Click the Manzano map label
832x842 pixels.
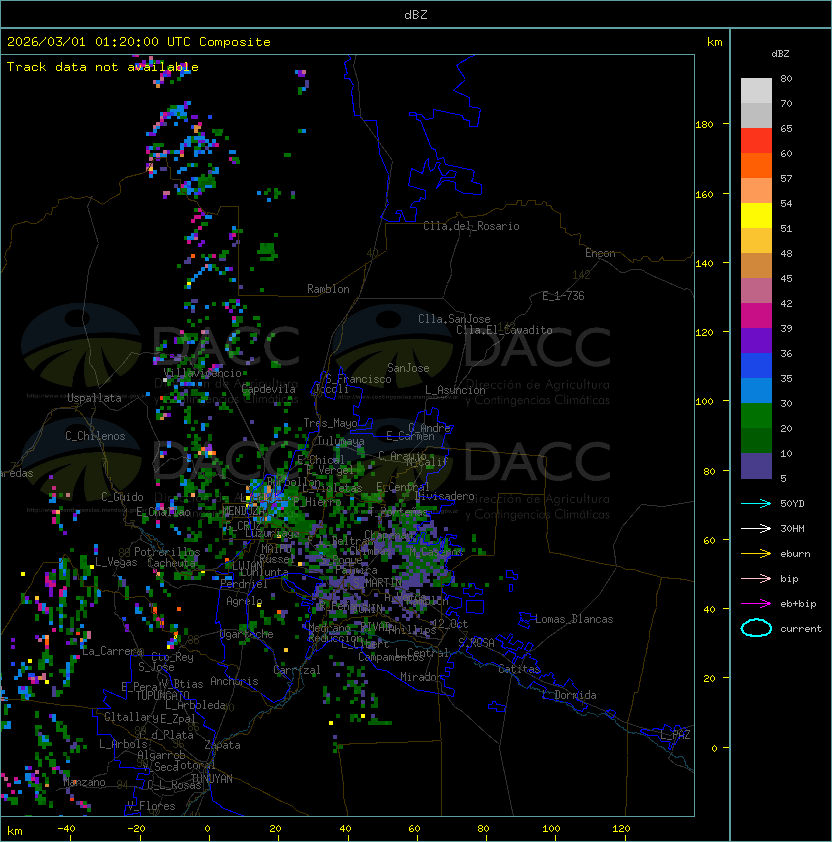[84, 782]
